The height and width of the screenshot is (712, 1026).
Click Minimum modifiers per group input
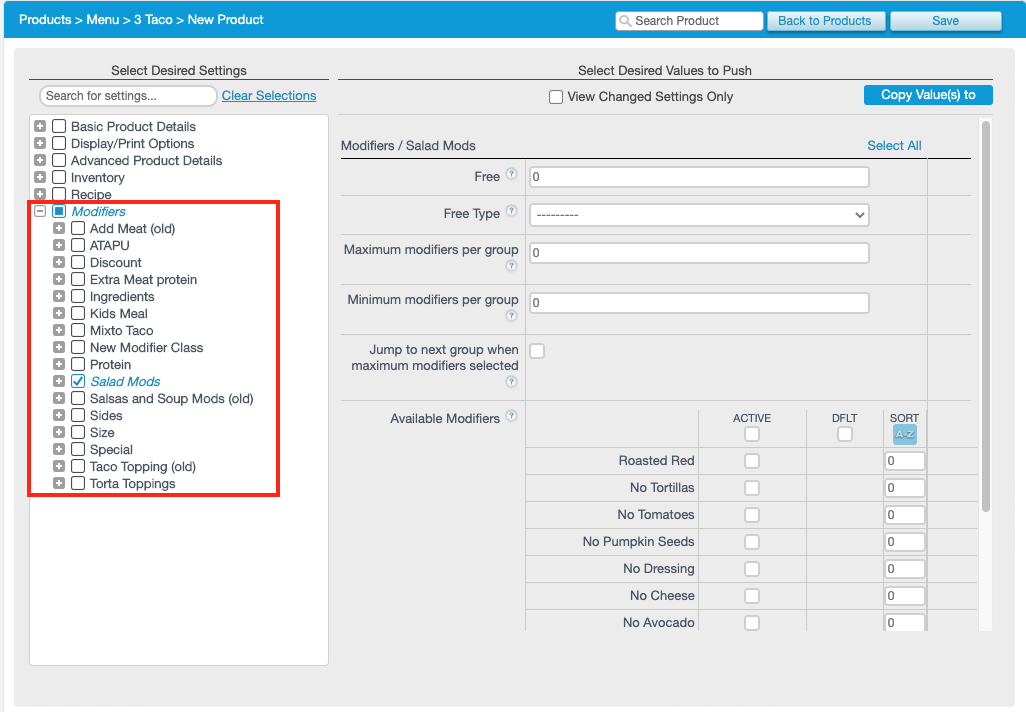click(x=699, y=302)
